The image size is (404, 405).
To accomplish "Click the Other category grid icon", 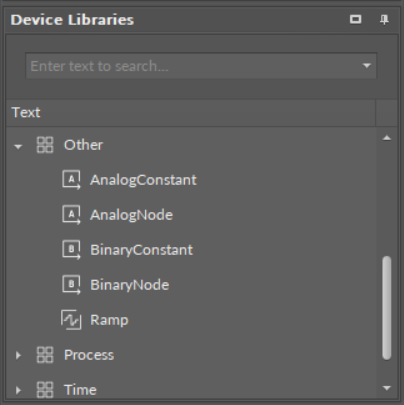I will point(45,145).
